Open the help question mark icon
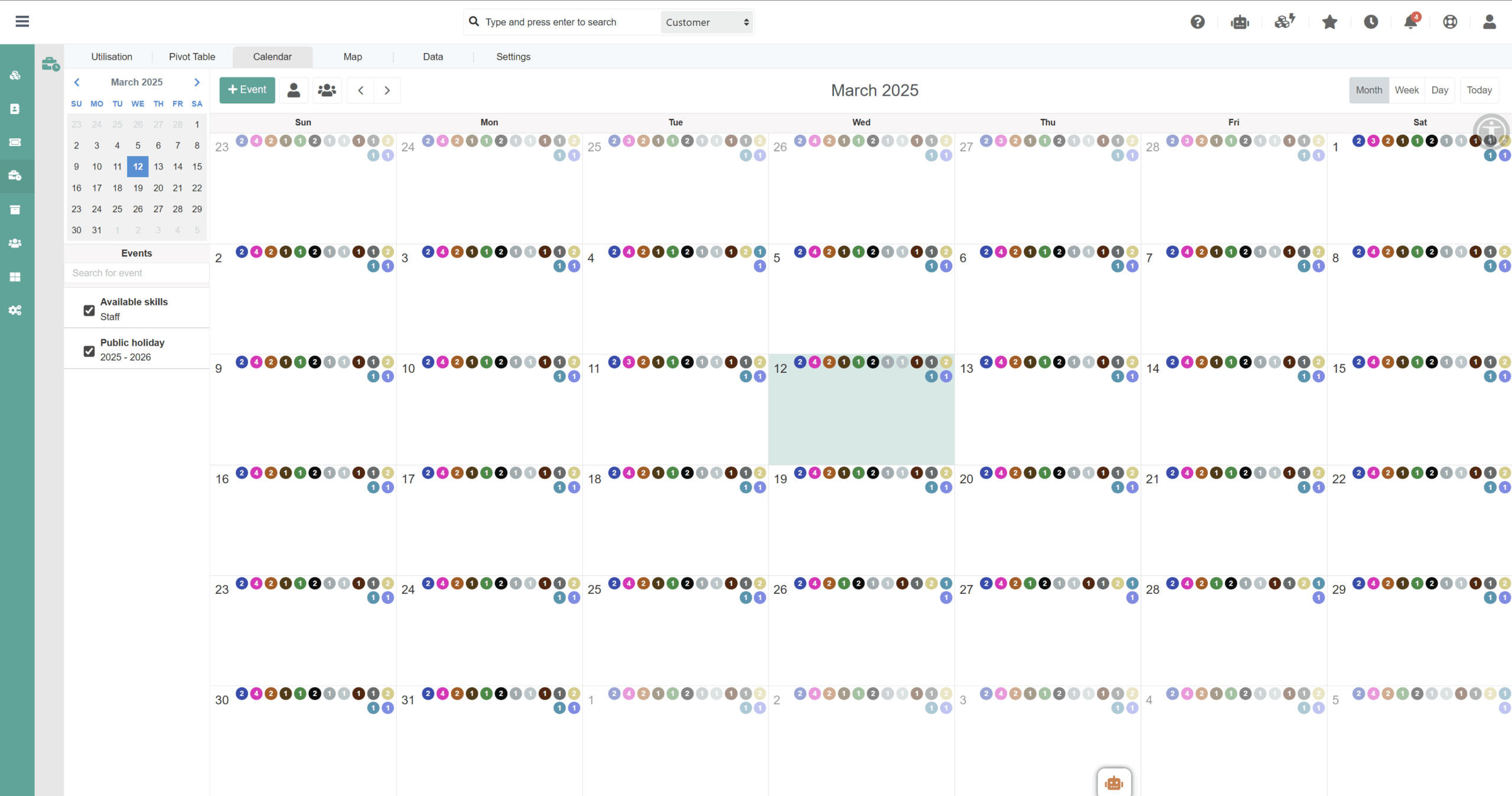Image resolution: width=1512 pixels, height=796 pixels. pos(1197,22)
